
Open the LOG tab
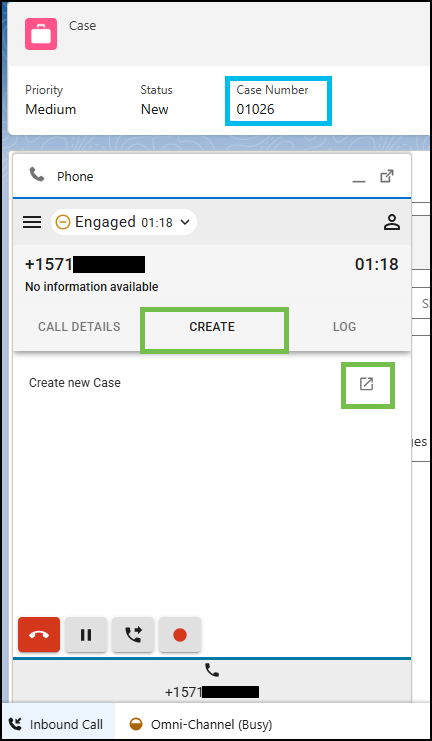345,327
